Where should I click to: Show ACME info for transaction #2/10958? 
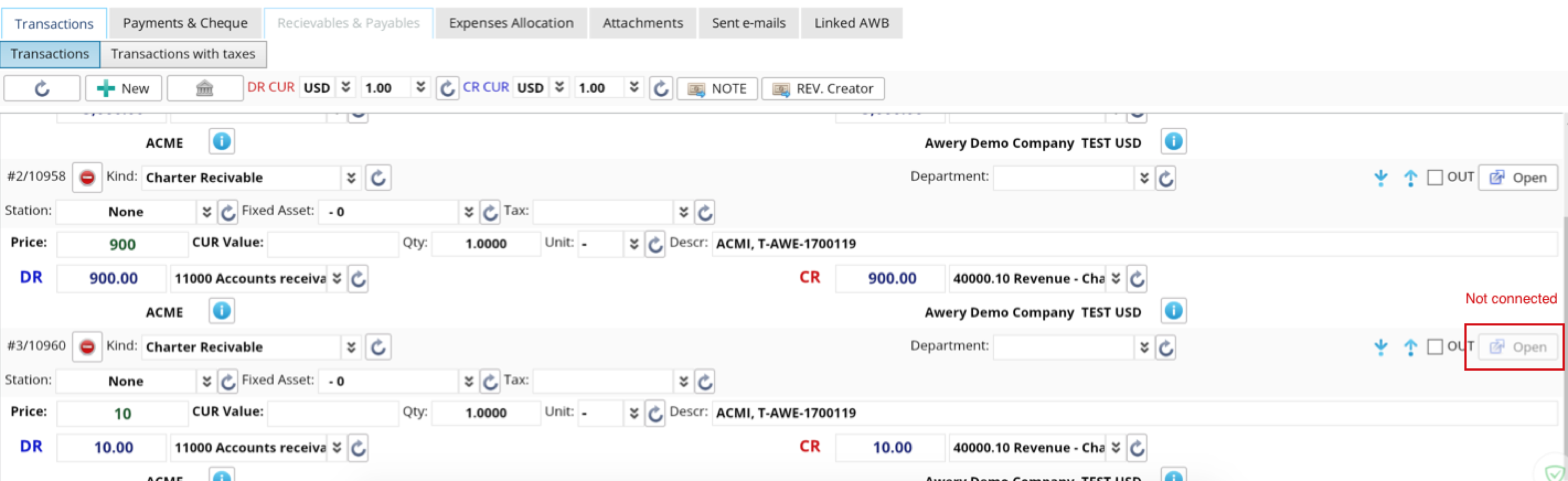(x=222, y=311)
